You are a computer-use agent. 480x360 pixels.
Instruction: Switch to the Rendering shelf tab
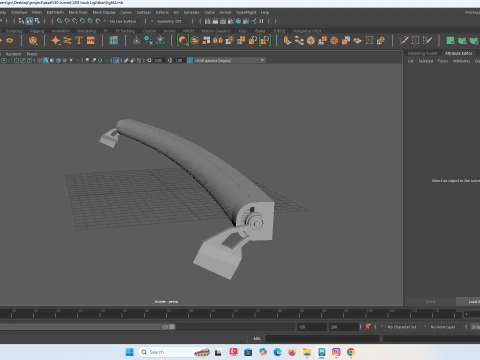click(87, 31)
